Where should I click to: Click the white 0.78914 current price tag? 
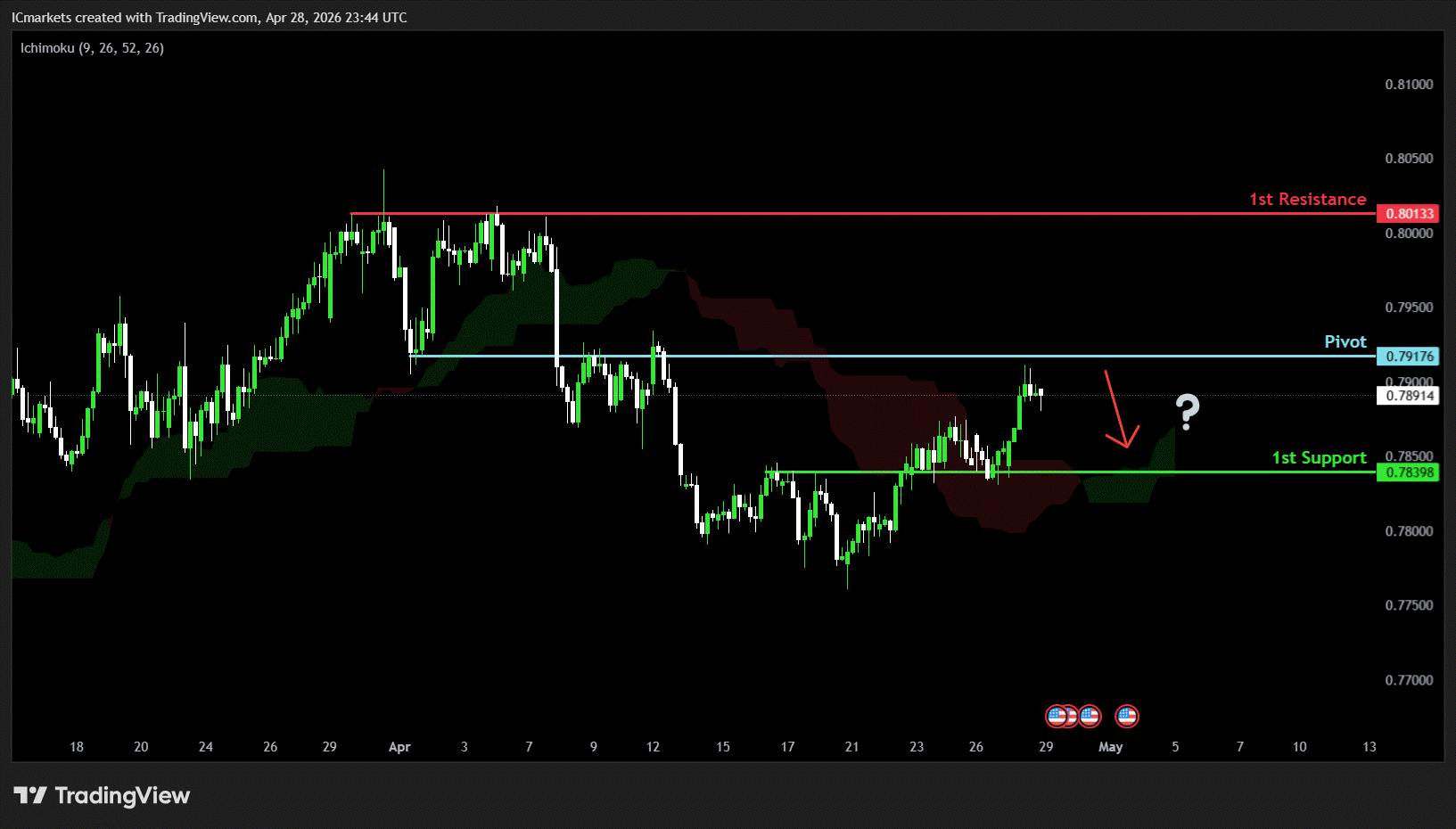[1409, 396]
